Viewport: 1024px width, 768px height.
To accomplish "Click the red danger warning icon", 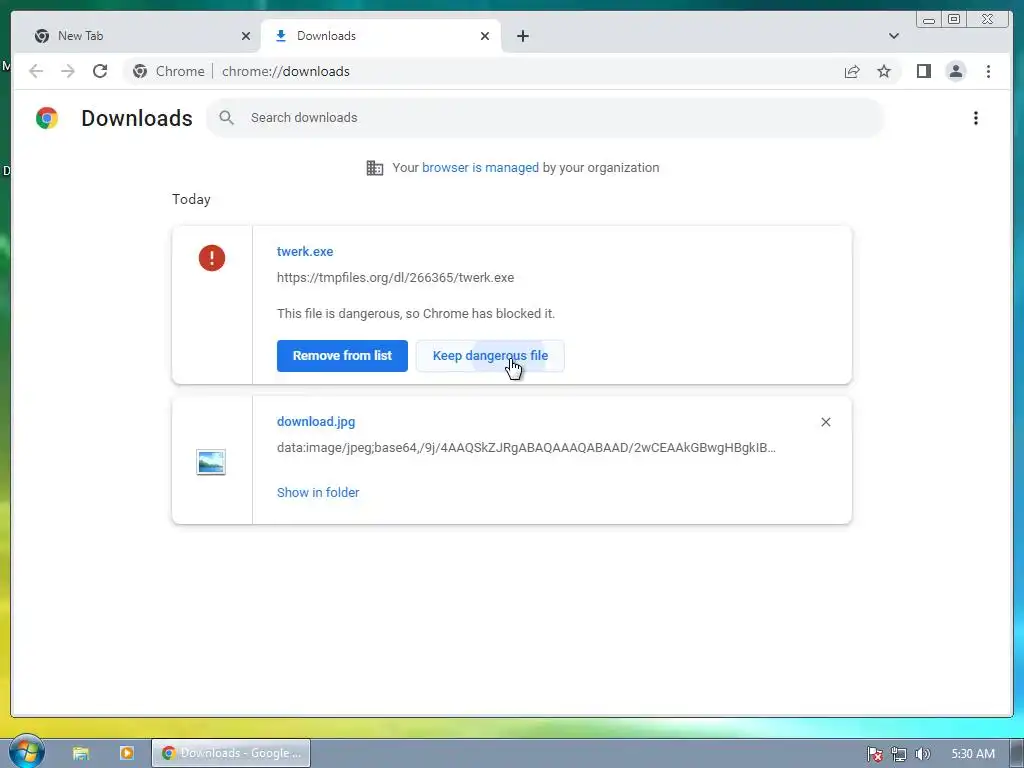I will pyautogui.click(x=212, y=258).
